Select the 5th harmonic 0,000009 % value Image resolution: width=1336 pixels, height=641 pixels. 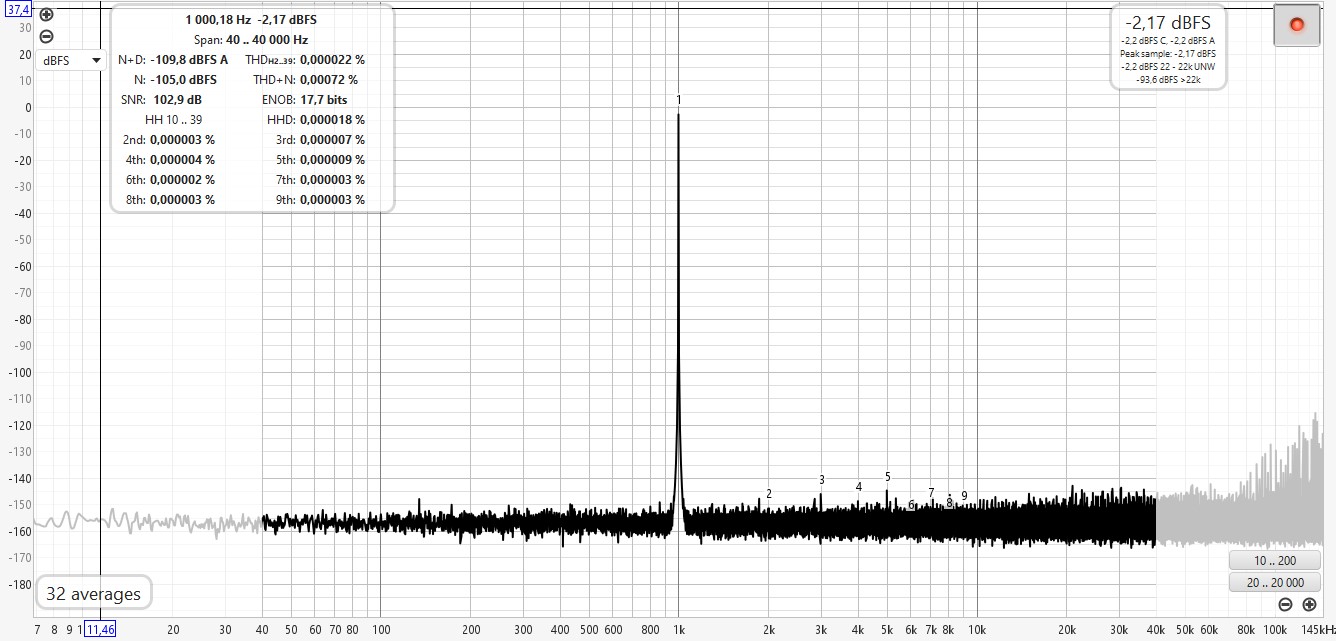(332, 160)
